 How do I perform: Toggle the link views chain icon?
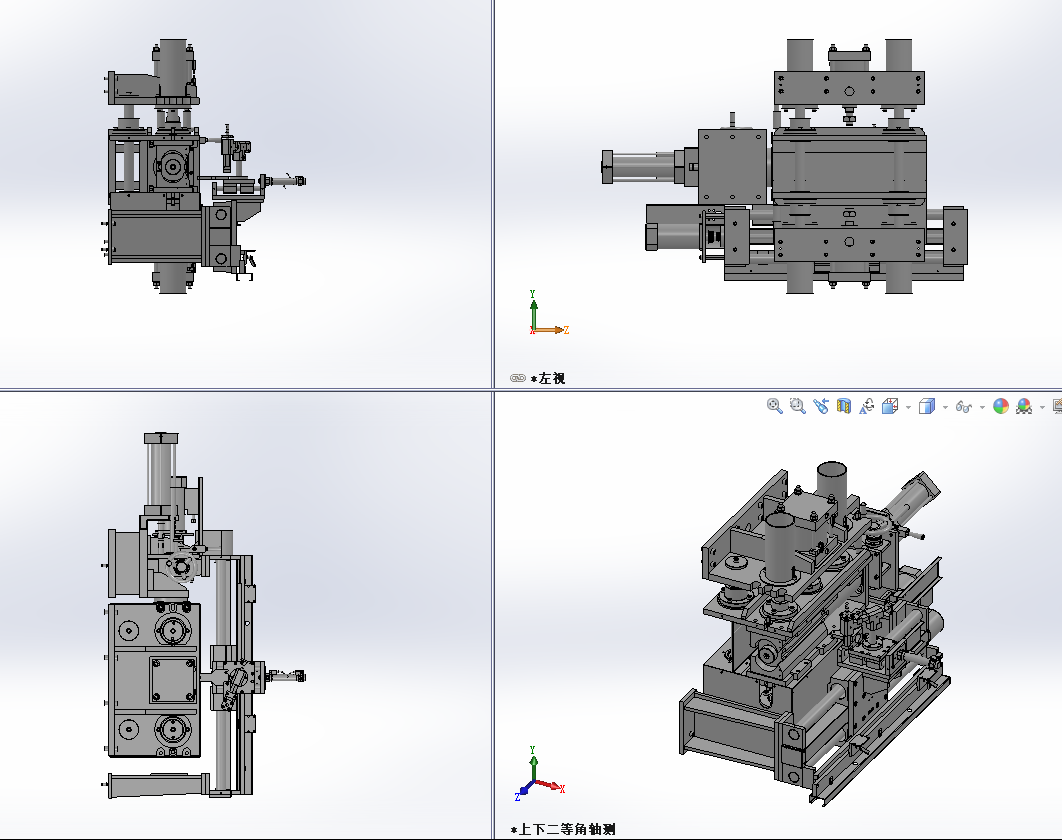pyautogui.click(x=517, y=378)
